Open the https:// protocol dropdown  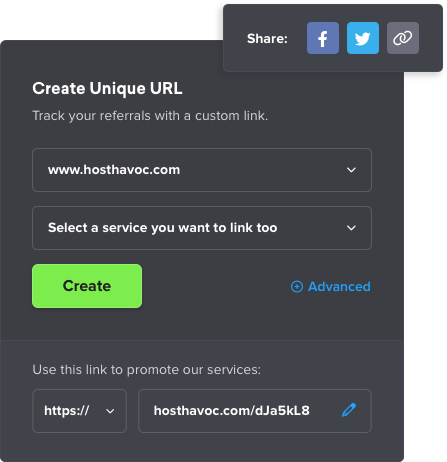tap(80, 411)
